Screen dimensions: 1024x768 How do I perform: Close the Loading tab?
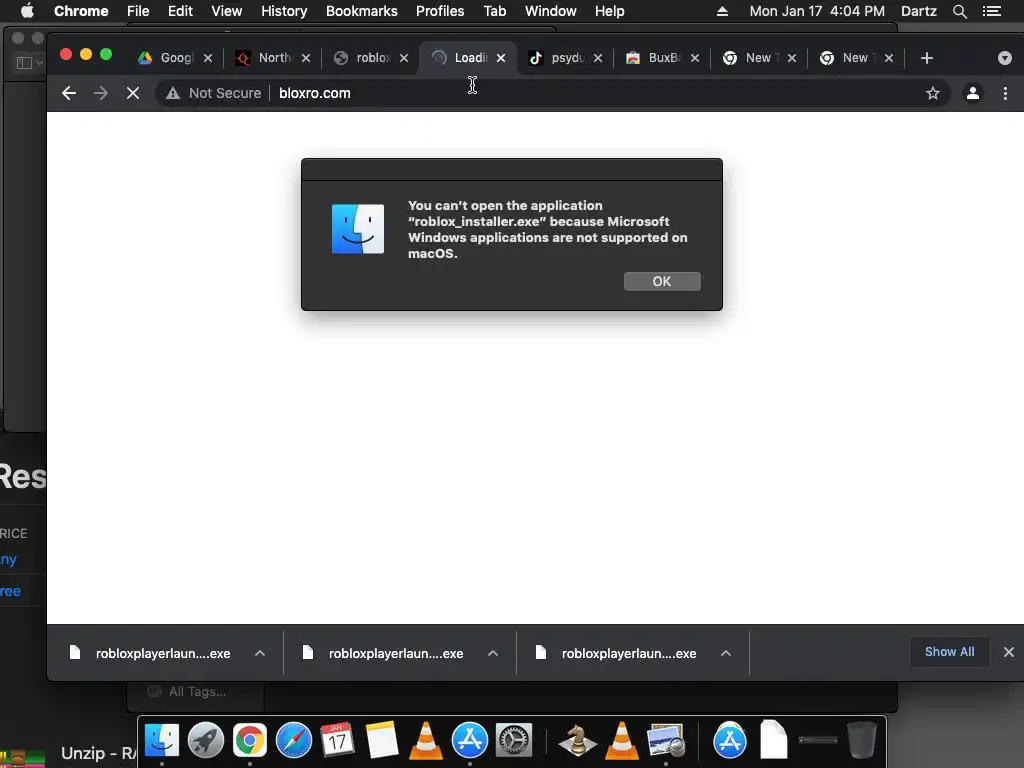point(501,58)
